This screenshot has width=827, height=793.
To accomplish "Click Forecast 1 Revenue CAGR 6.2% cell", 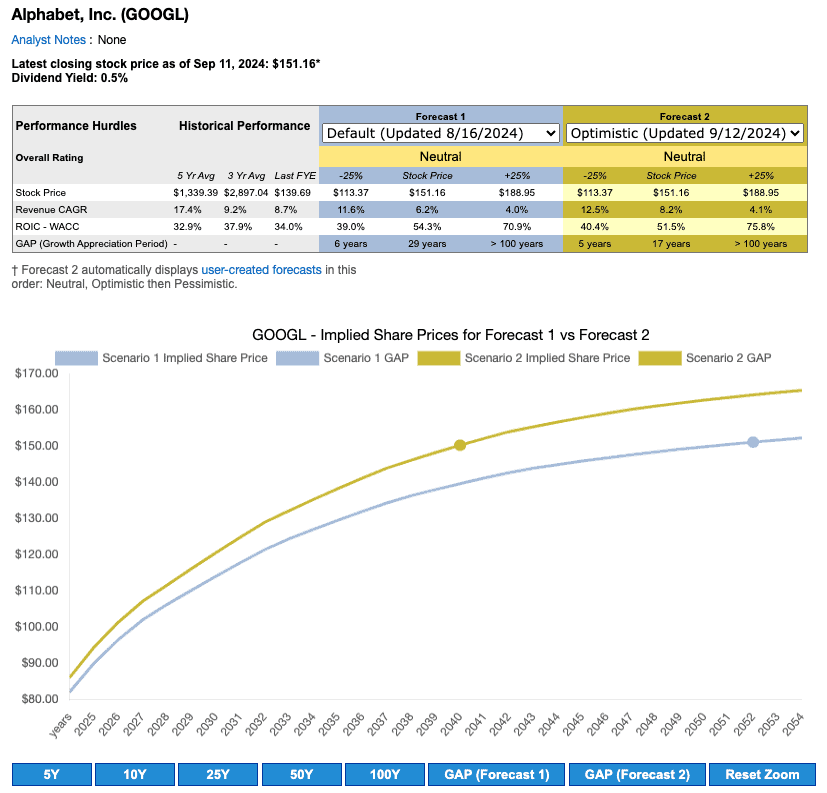I will 427,209.
